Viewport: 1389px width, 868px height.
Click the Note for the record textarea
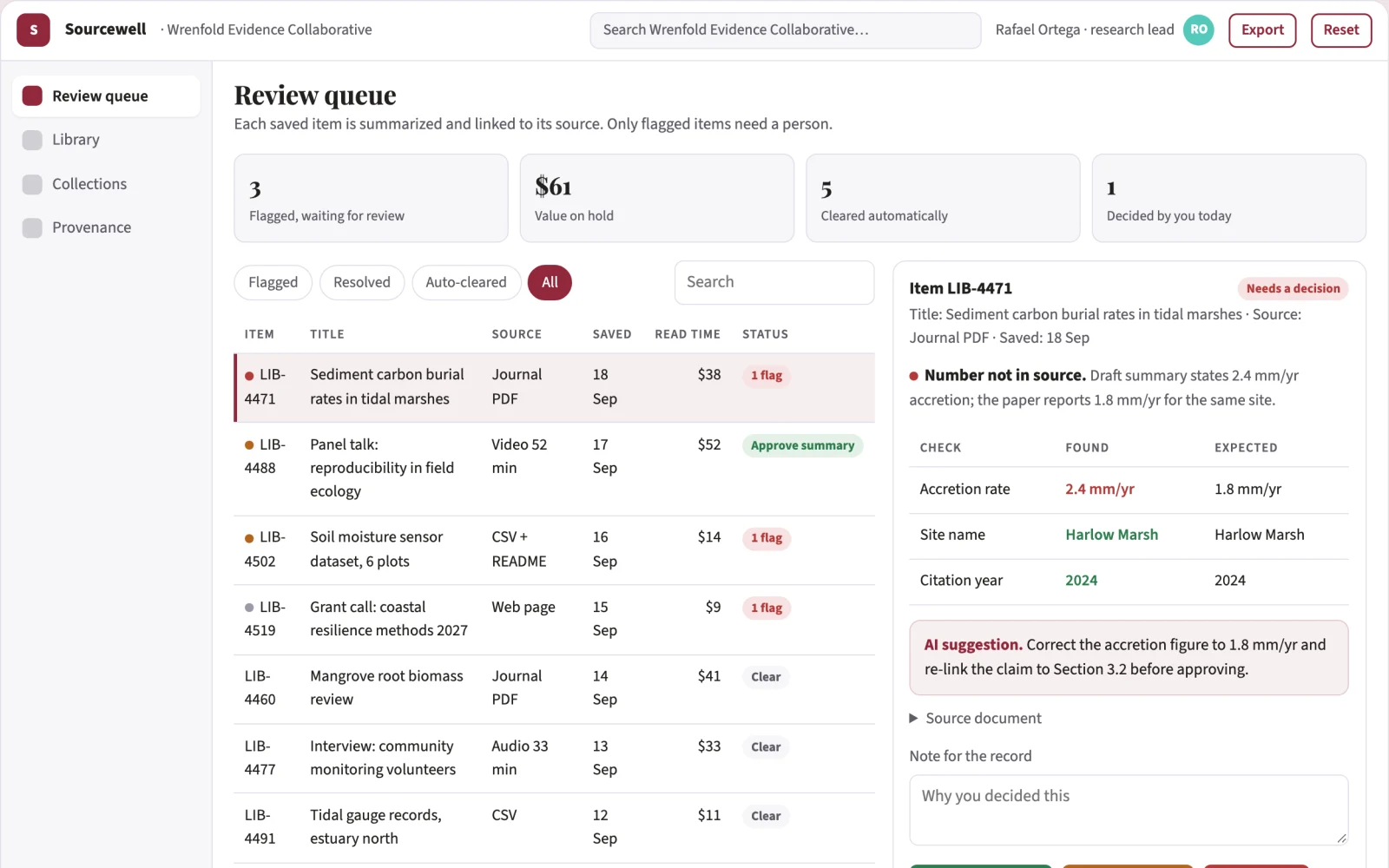(1129, 810)
